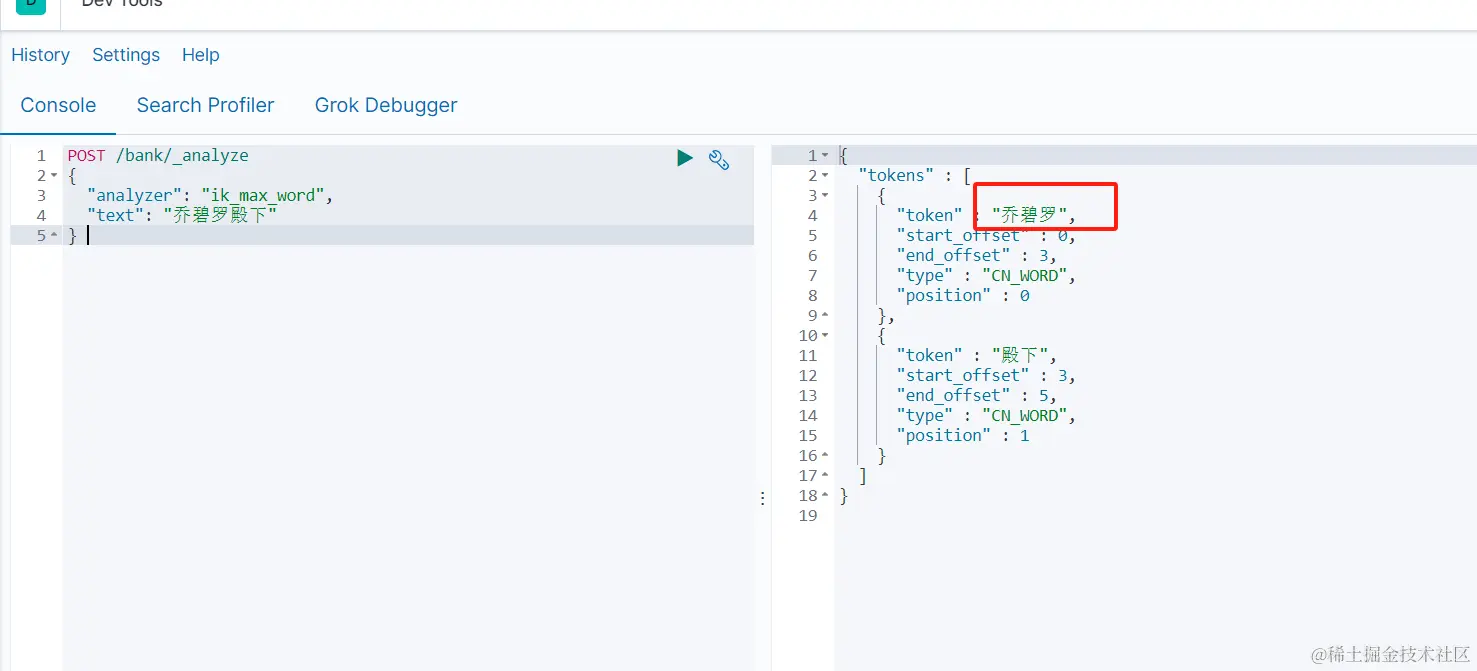Open the Help link
The height and width of the screenshot is (671, 1477).
point(201,55)
